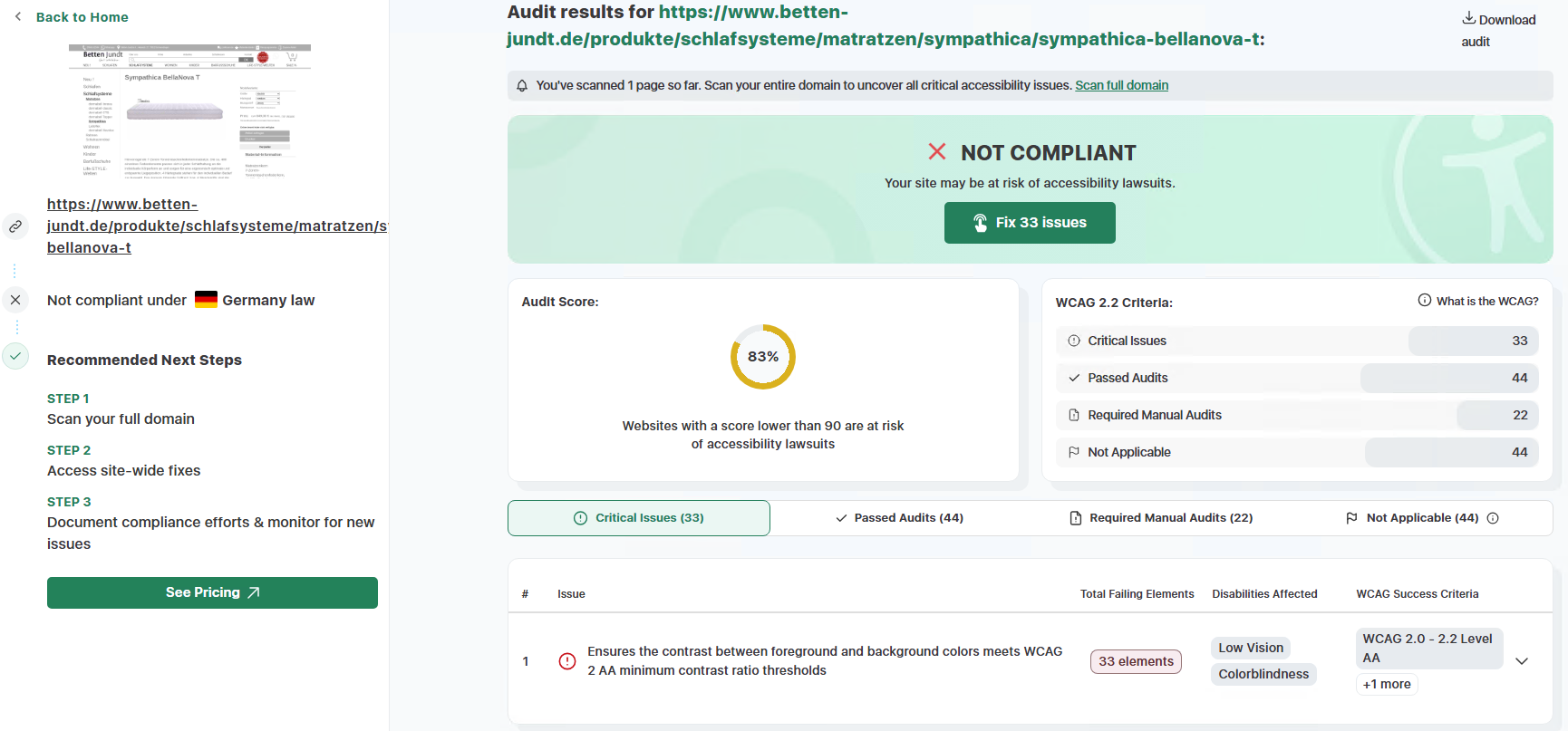Click the Download audit icon
1568x731 pixels.
1468,18
